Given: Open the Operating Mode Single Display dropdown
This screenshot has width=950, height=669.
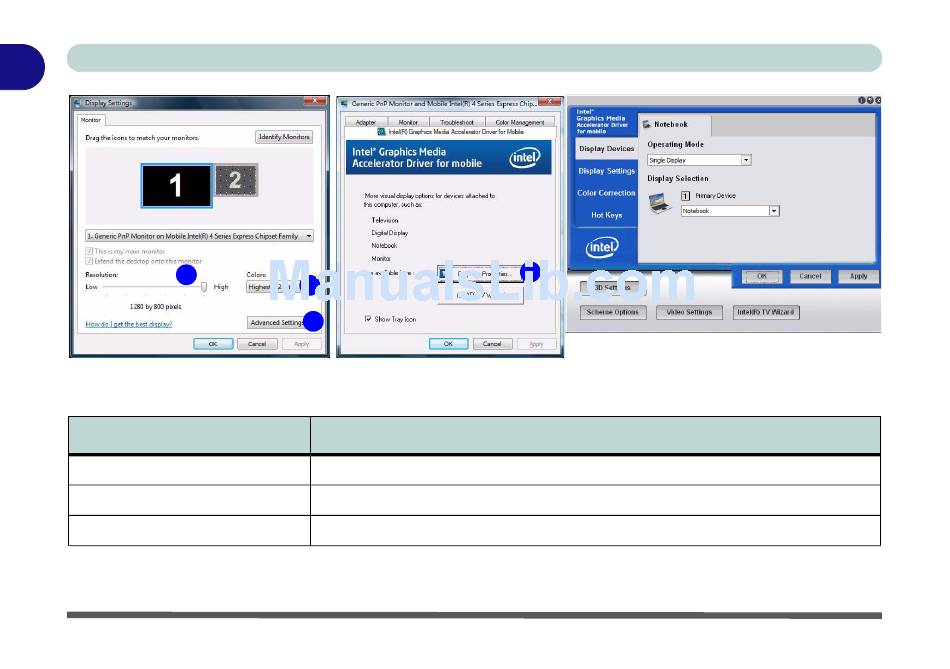Looking at the screenshot, I should [699, 160].
